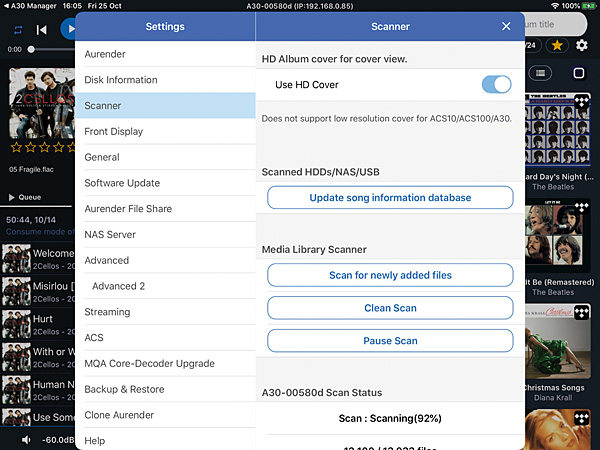
Task: Select the Human N... track in queue
Action: click(x=38, y=390)
